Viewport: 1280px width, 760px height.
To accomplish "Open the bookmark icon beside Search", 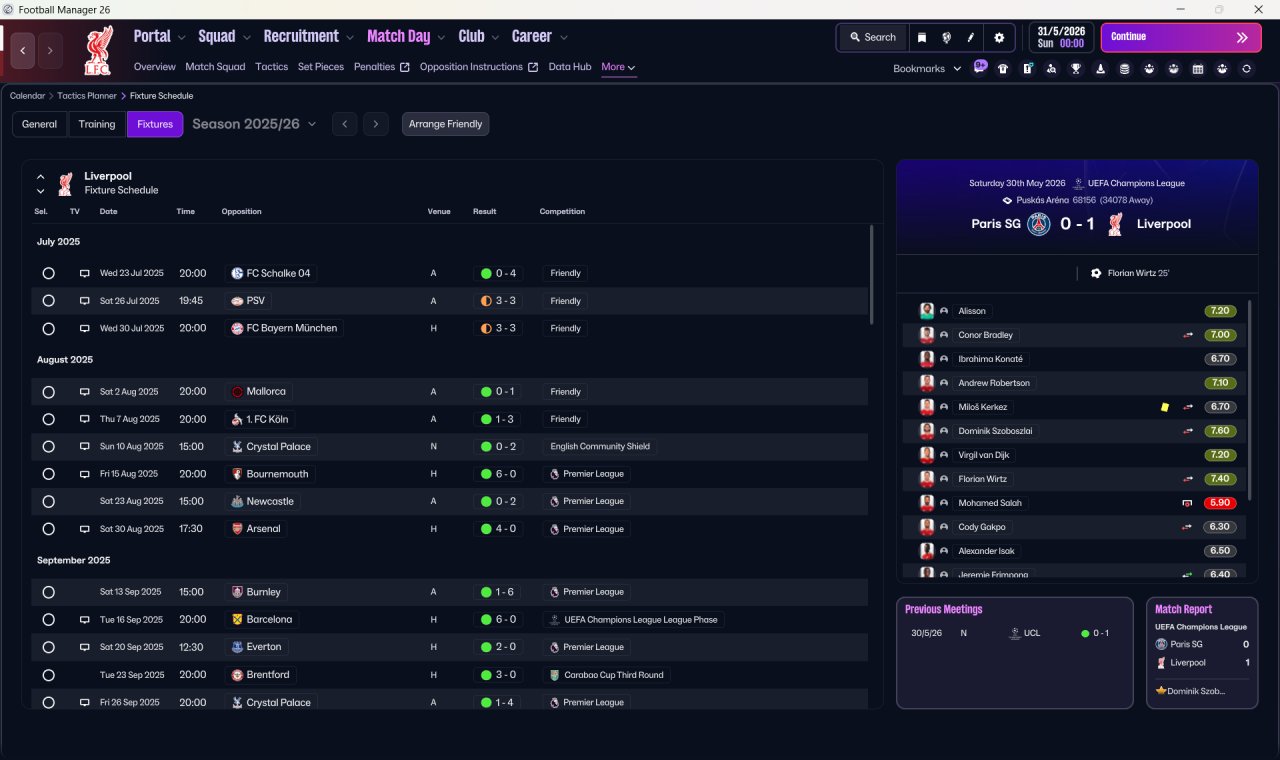I will point(922,37).
